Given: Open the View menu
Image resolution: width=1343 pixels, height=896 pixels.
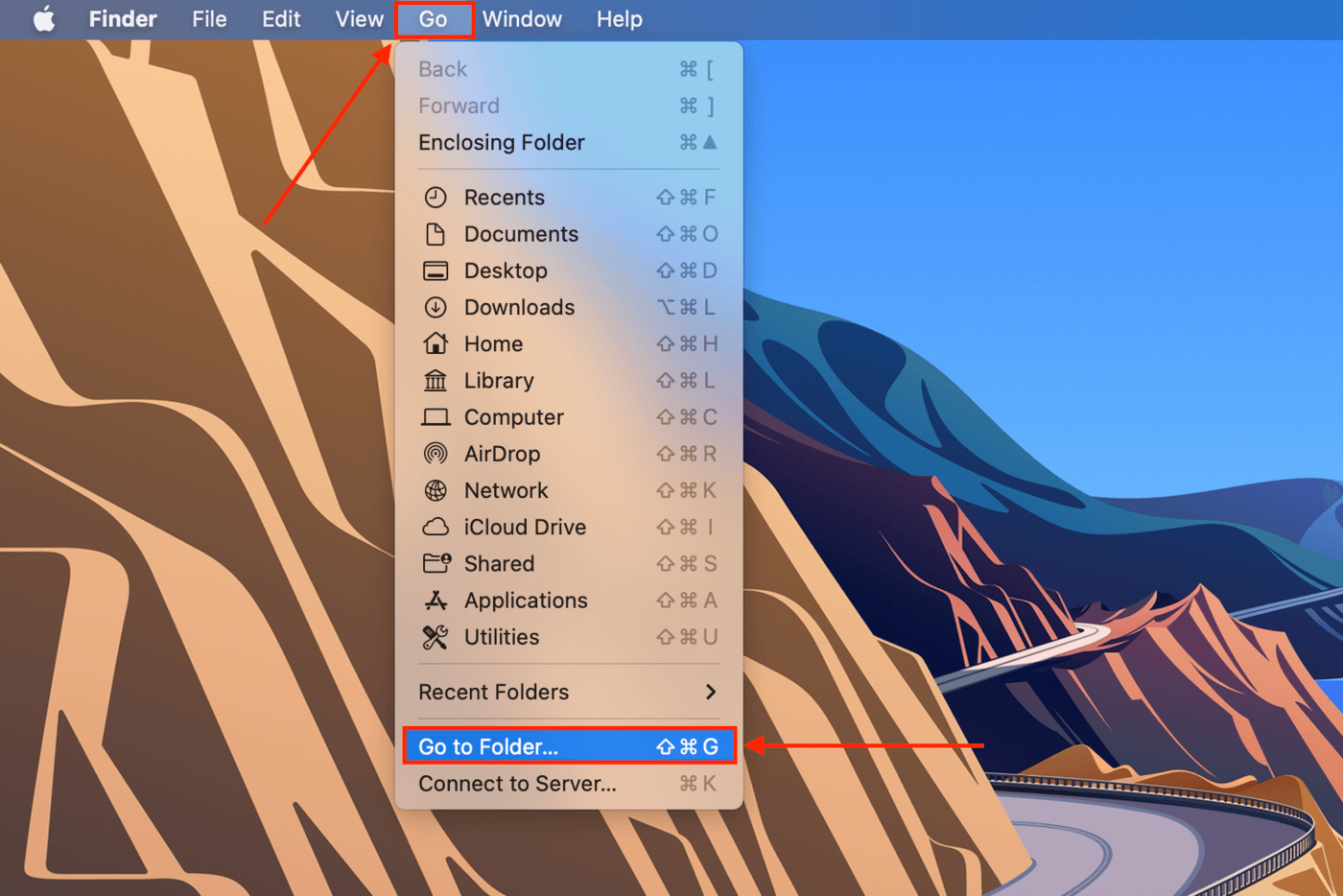Looking at the screenshot, I should [360, 19].
